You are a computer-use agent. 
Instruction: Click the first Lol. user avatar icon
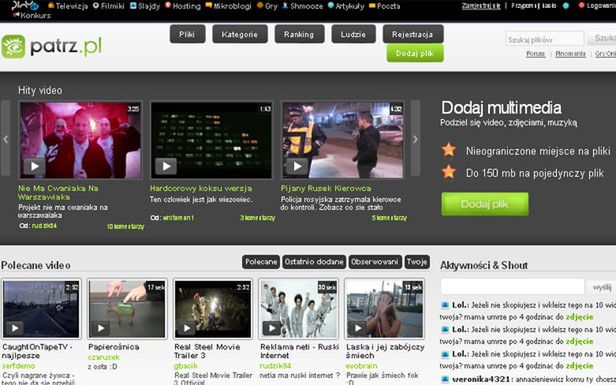point(445,304)
